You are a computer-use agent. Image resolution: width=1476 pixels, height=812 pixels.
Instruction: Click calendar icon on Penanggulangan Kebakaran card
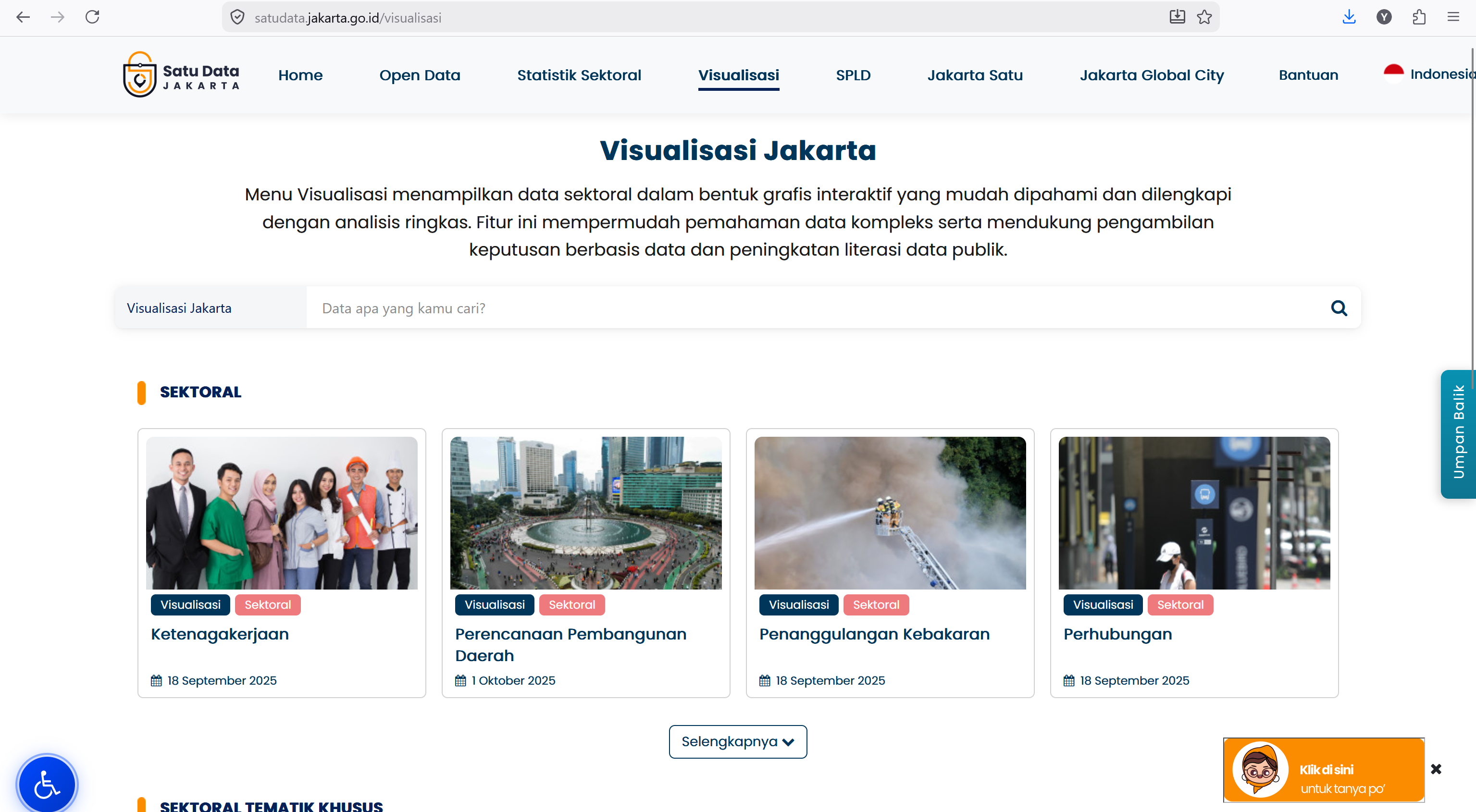point(764,680)
